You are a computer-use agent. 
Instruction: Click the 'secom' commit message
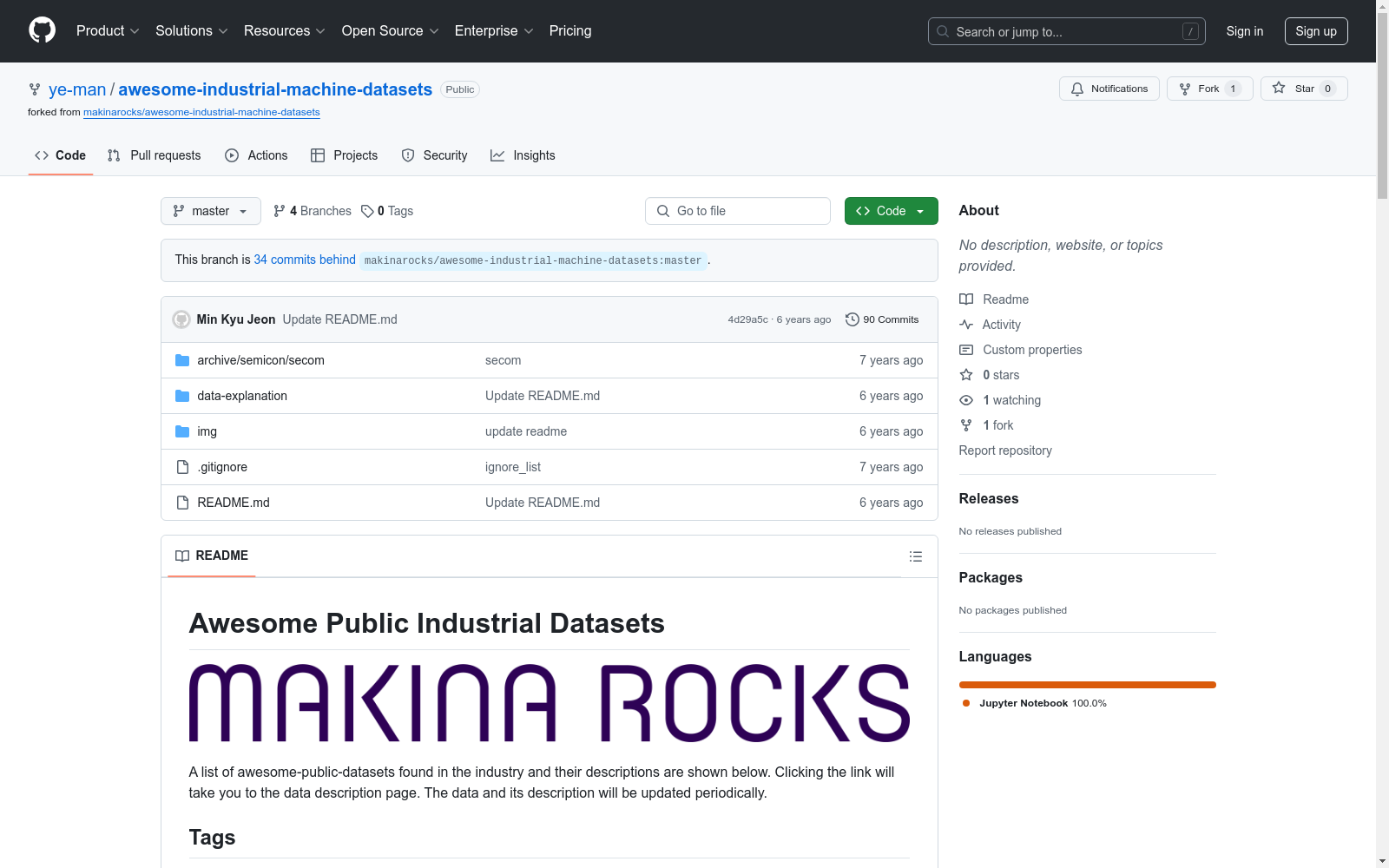(x=504, y=360)
